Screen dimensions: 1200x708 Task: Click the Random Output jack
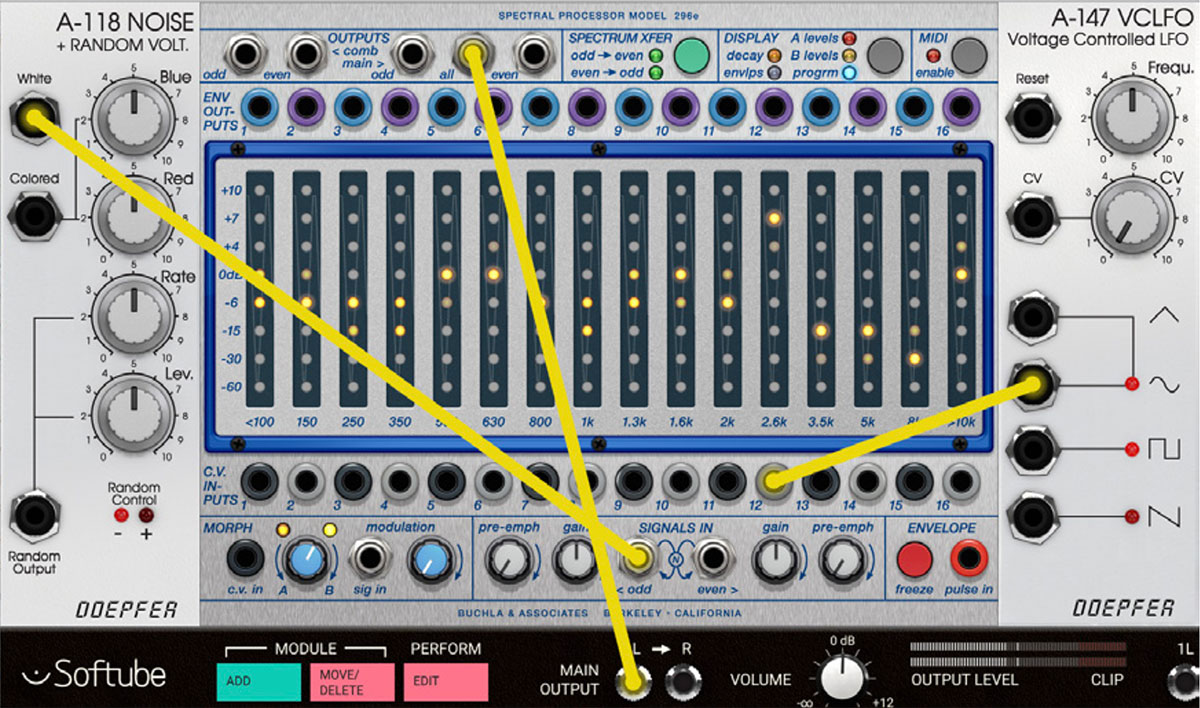[x=34, y=518]
